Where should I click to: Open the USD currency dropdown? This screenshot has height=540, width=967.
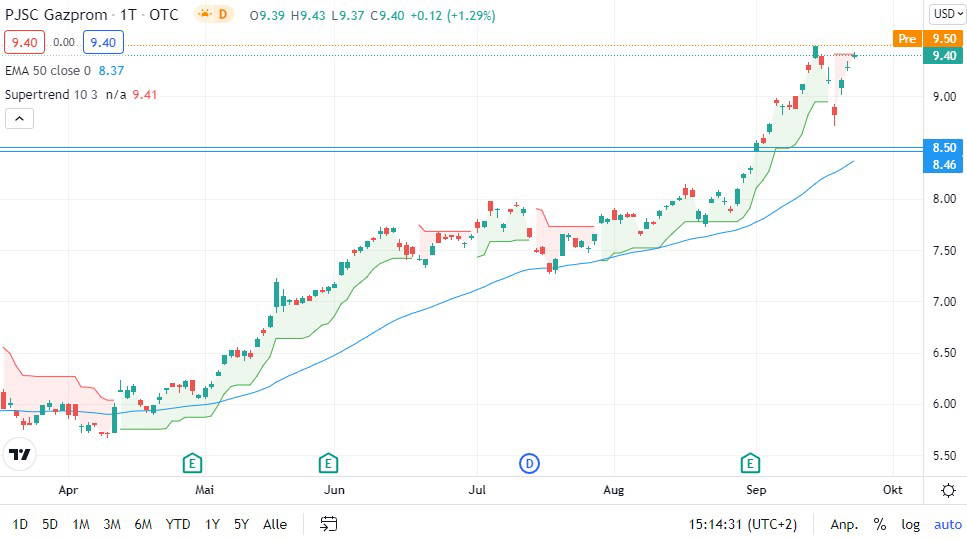pyautogui.click(x=948, y=14)
